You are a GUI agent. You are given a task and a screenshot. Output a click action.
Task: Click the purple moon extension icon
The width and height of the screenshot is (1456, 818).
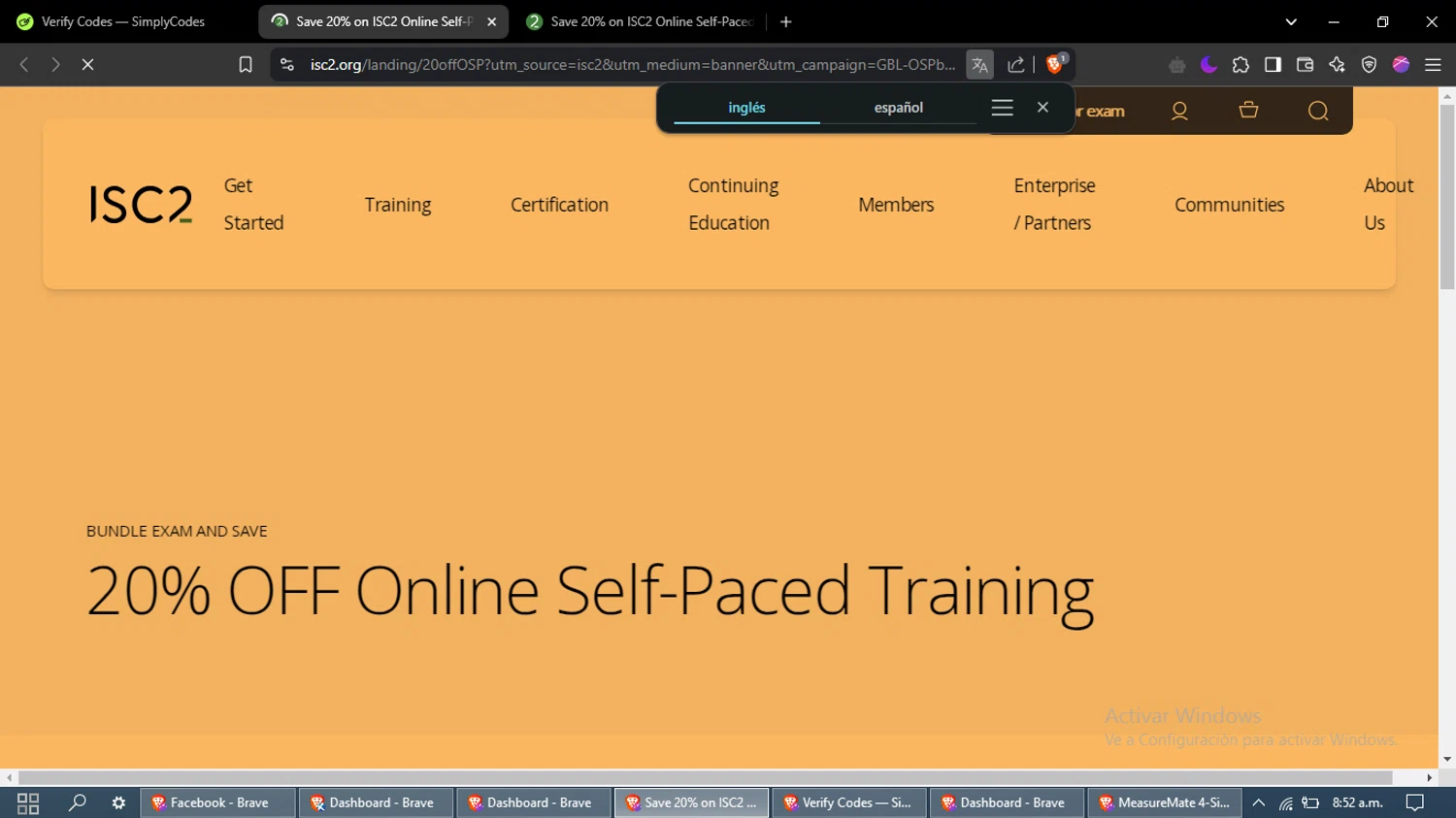click(x=1208, y=65)
